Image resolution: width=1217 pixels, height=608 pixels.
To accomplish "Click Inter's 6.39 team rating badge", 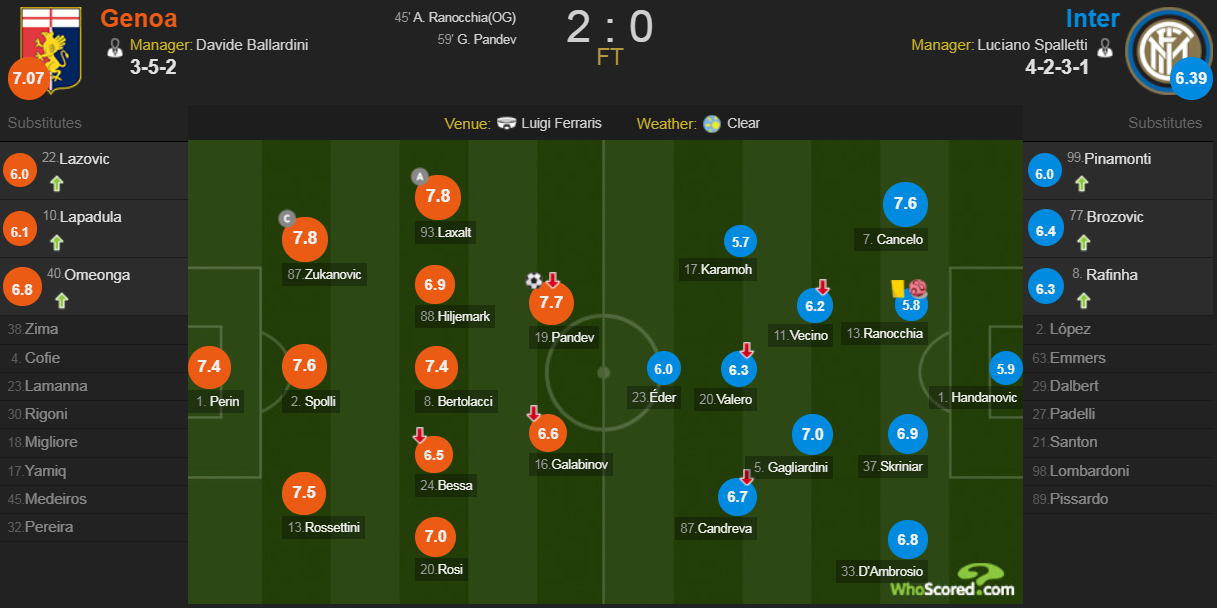I will (x=1191, y=79).
